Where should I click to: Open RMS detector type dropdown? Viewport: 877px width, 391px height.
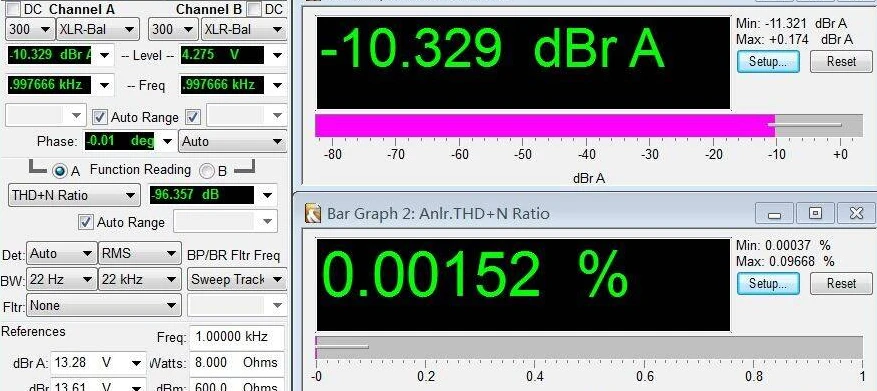139,253
